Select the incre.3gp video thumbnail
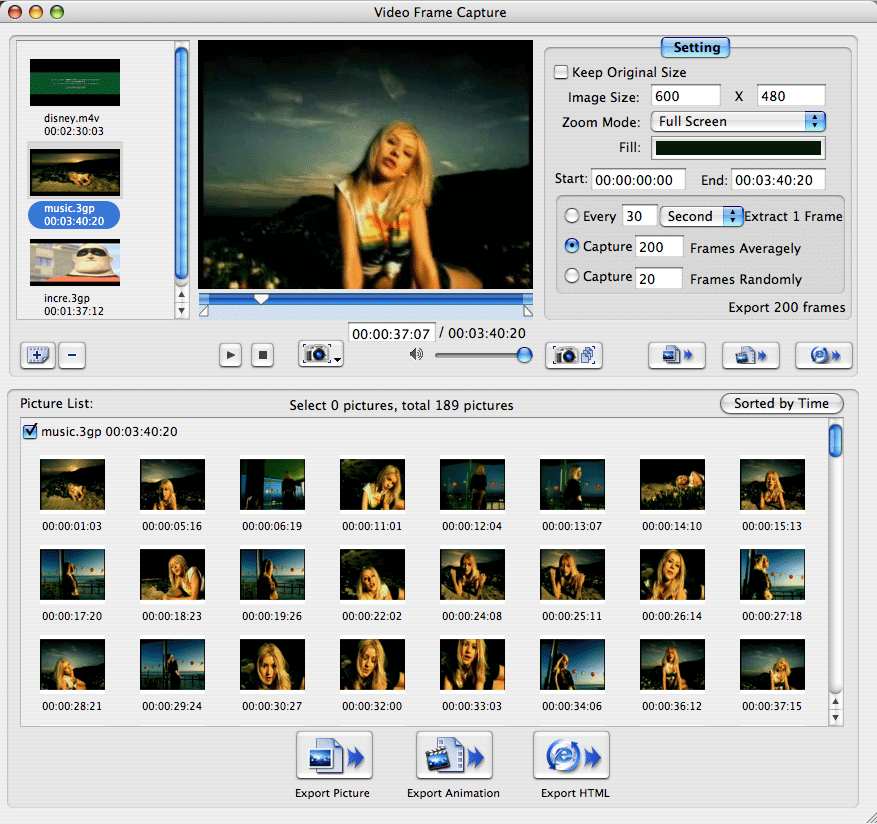Image resolution: width=877 pixels, height=824 pixels. tap(74, 262)
